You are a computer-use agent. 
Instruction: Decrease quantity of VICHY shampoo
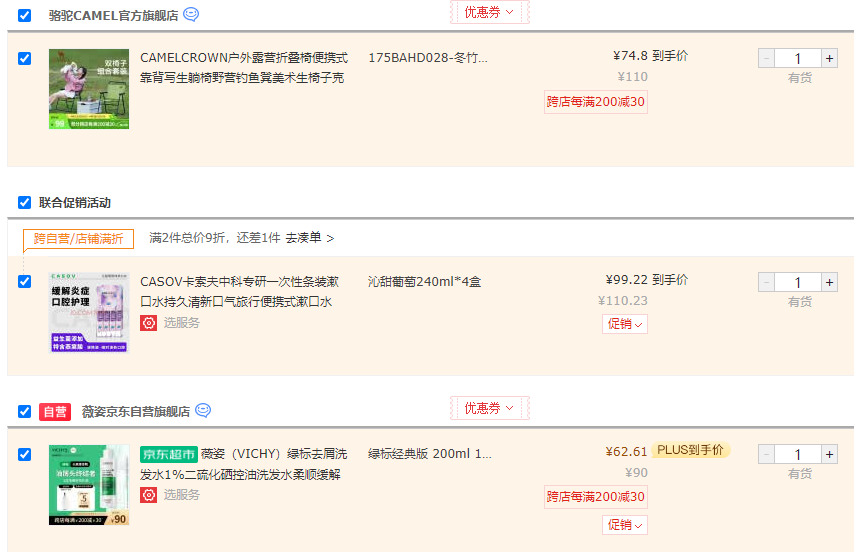pyautogui.click(x=766, y=454)
